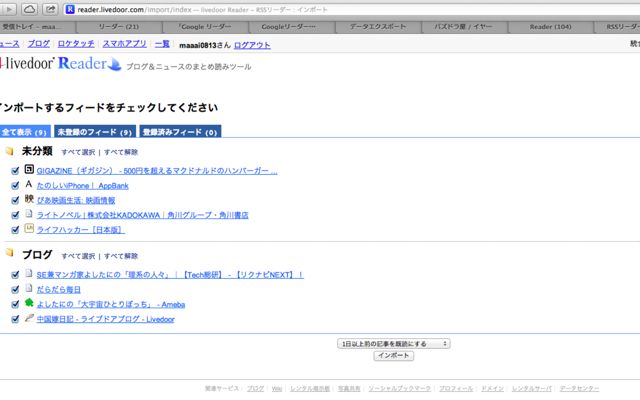Click the SE兼マンガ家 feed page icon
This screenshot has height=400, width=640.
tap(29, 273)
